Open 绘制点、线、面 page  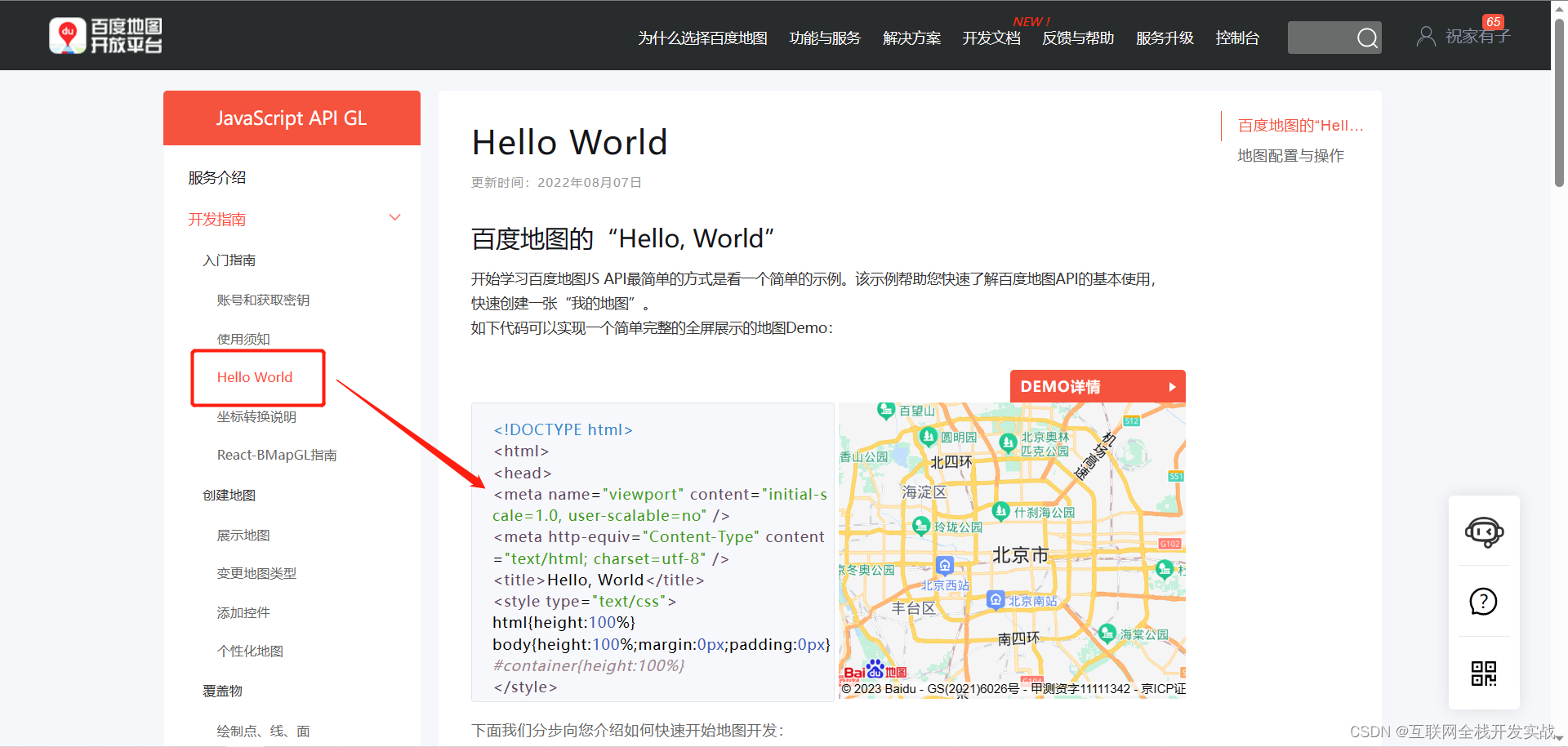(x=263, y=731)
